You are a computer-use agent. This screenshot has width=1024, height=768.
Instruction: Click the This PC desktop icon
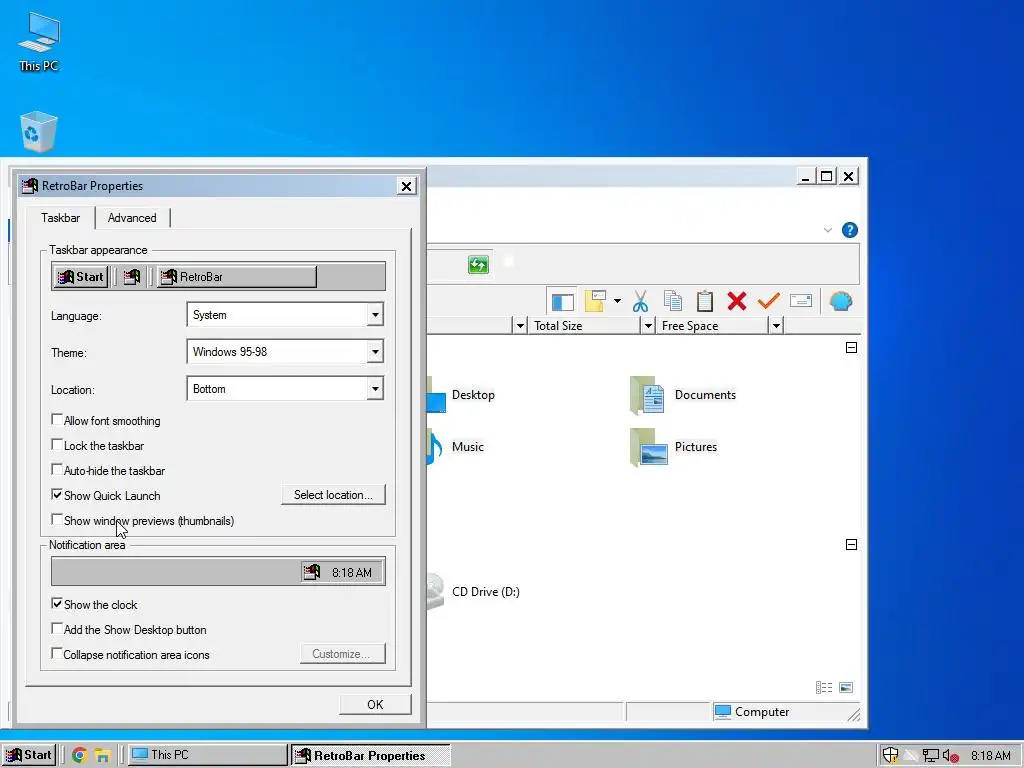click(x=39, y=32)
